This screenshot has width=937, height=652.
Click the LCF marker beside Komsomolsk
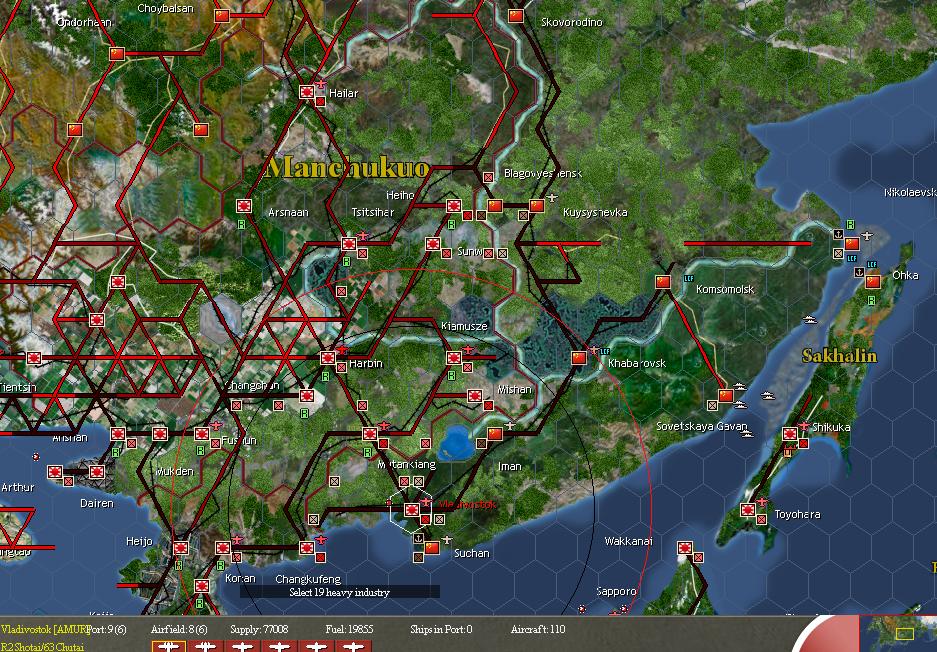pyautogui.click(x=688, y=278)
